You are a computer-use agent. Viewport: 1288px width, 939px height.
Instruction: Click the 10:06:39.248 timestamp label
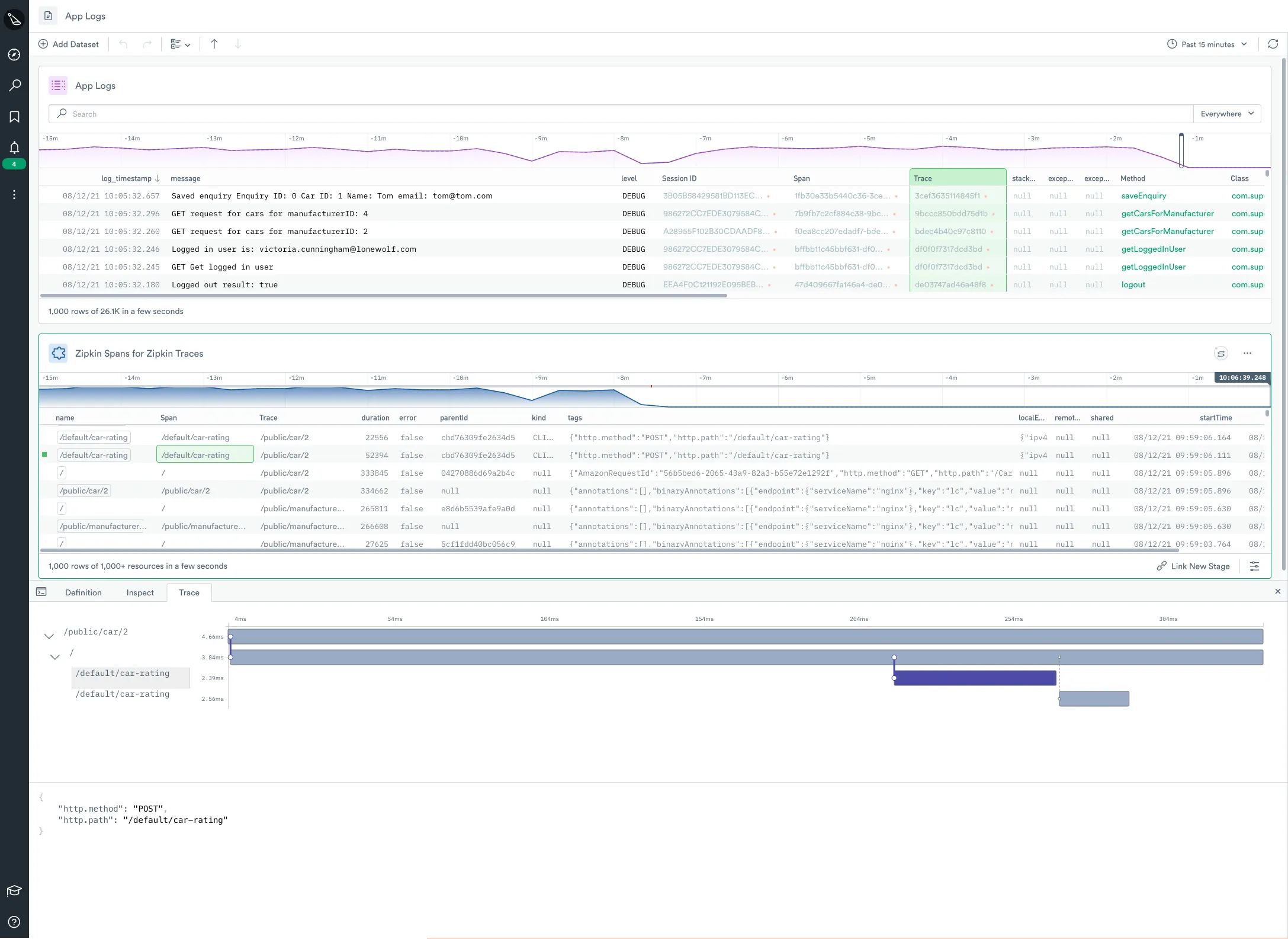[x=1242, y=377]
